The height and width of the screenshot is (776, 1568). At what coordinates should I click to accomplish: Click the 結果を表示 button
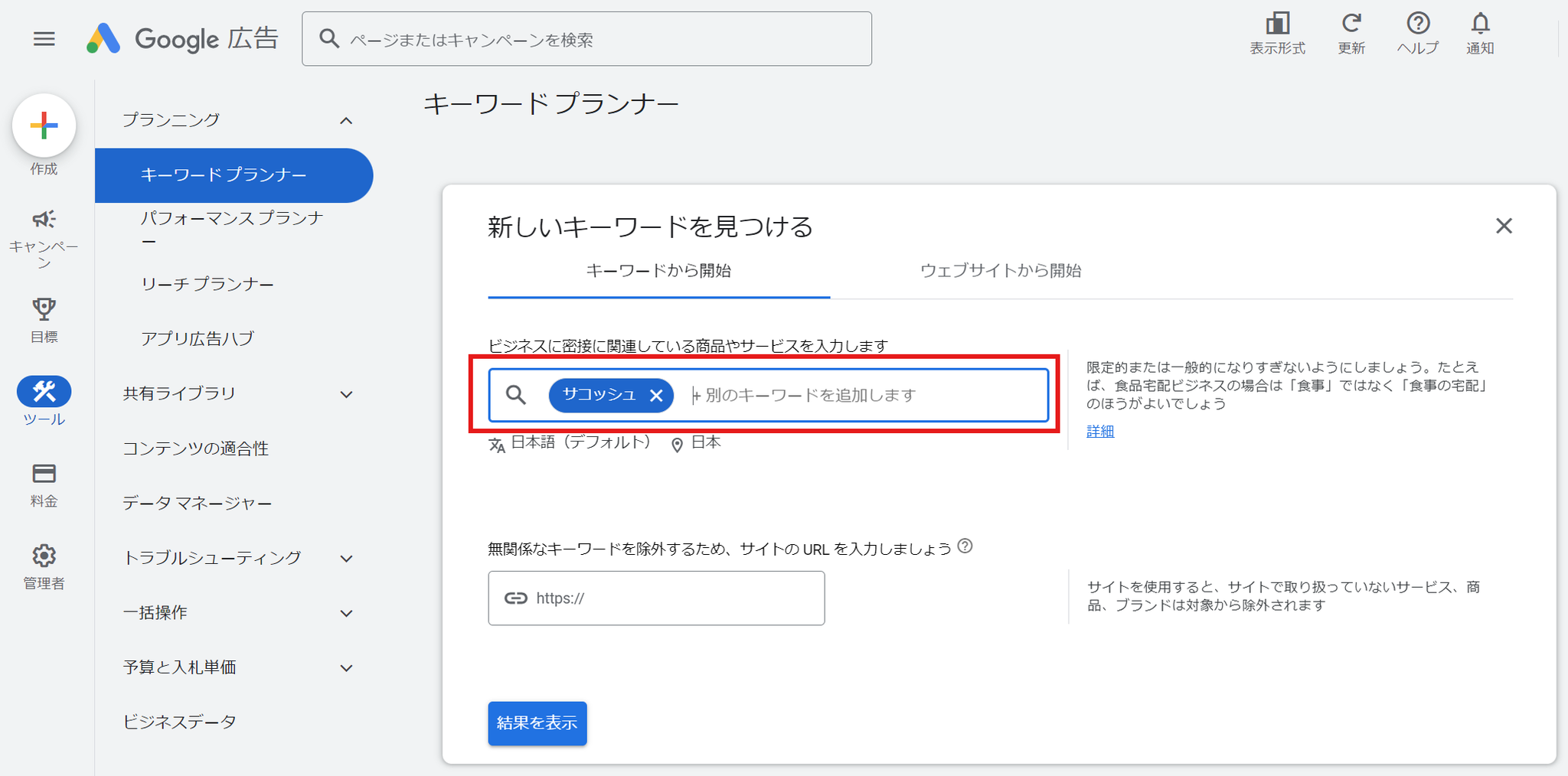pyautogui.click(x=537, y=723)
